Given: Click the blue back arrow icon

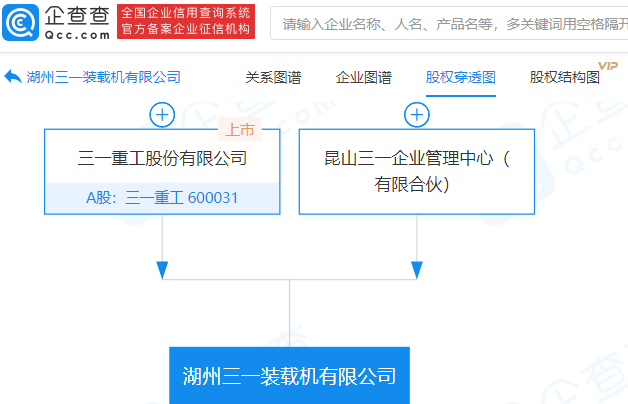Looking at the screenshot, I should point(13,76).
